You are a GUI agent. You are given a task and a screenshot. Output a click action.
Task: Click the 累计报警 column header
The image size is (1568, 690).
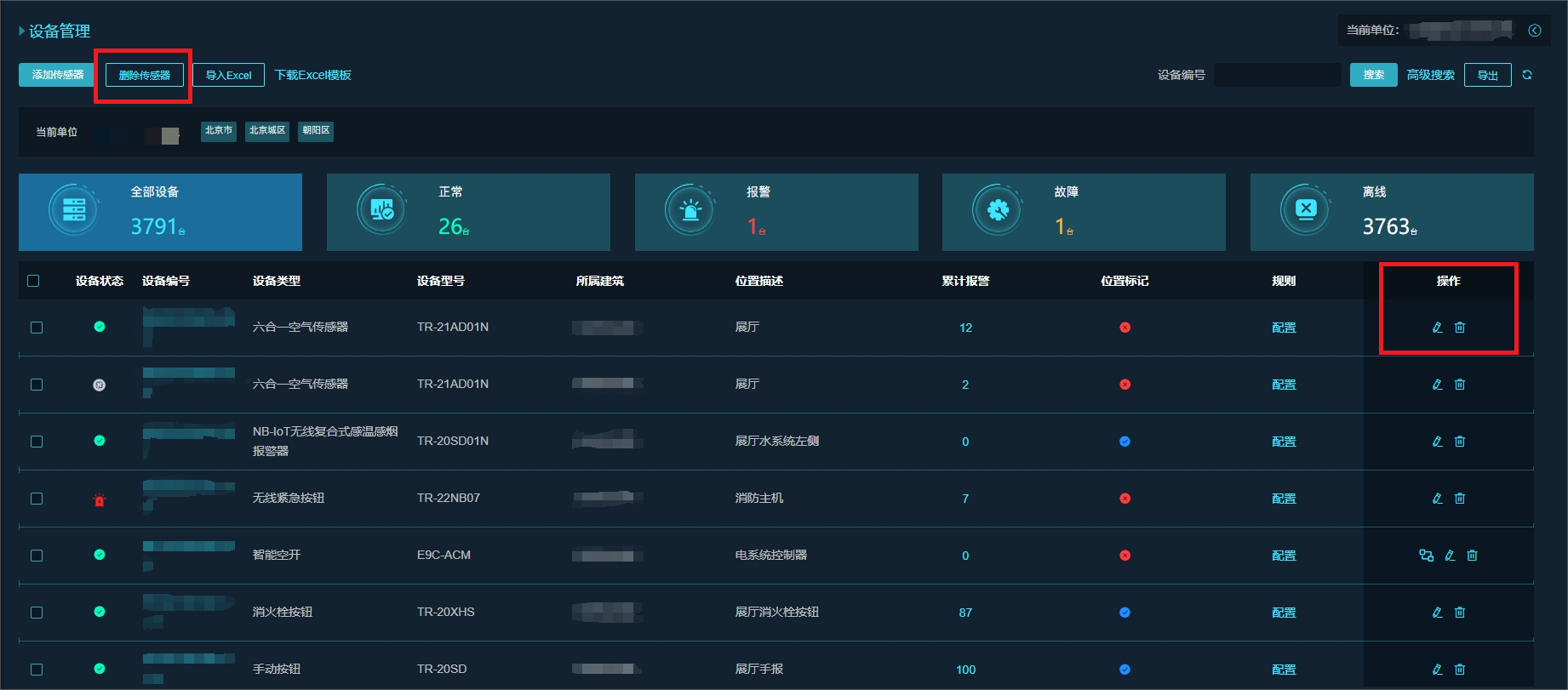pyautogui.click(x=965, y=281)
